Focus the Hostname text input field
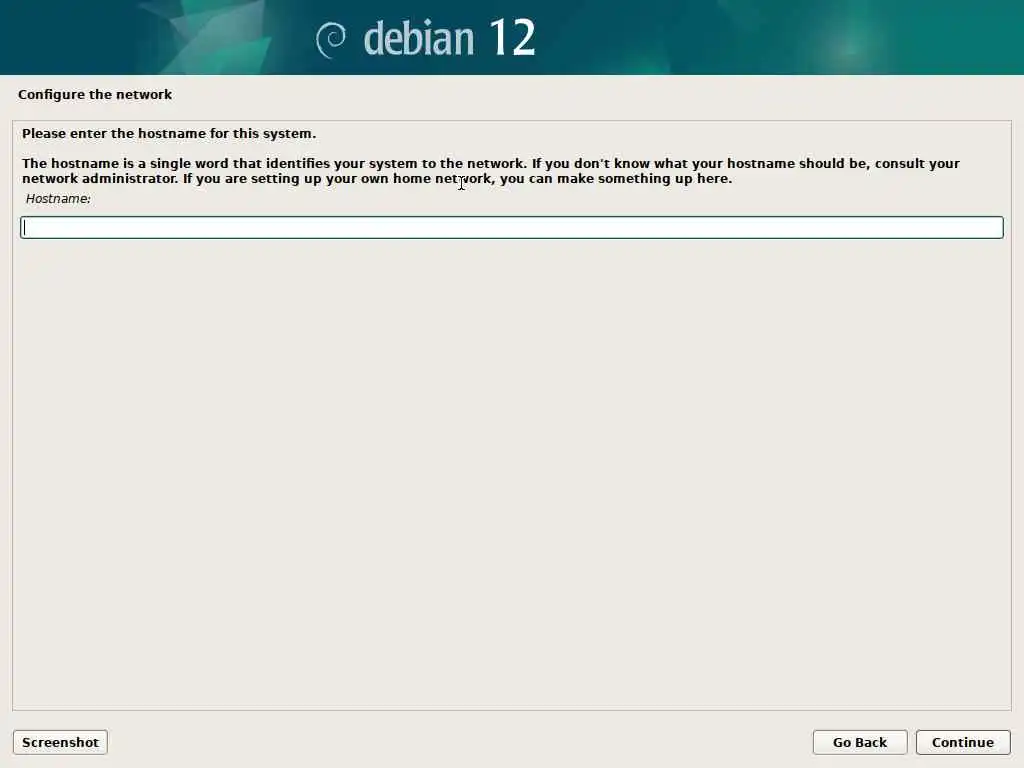 click(511, 227)
